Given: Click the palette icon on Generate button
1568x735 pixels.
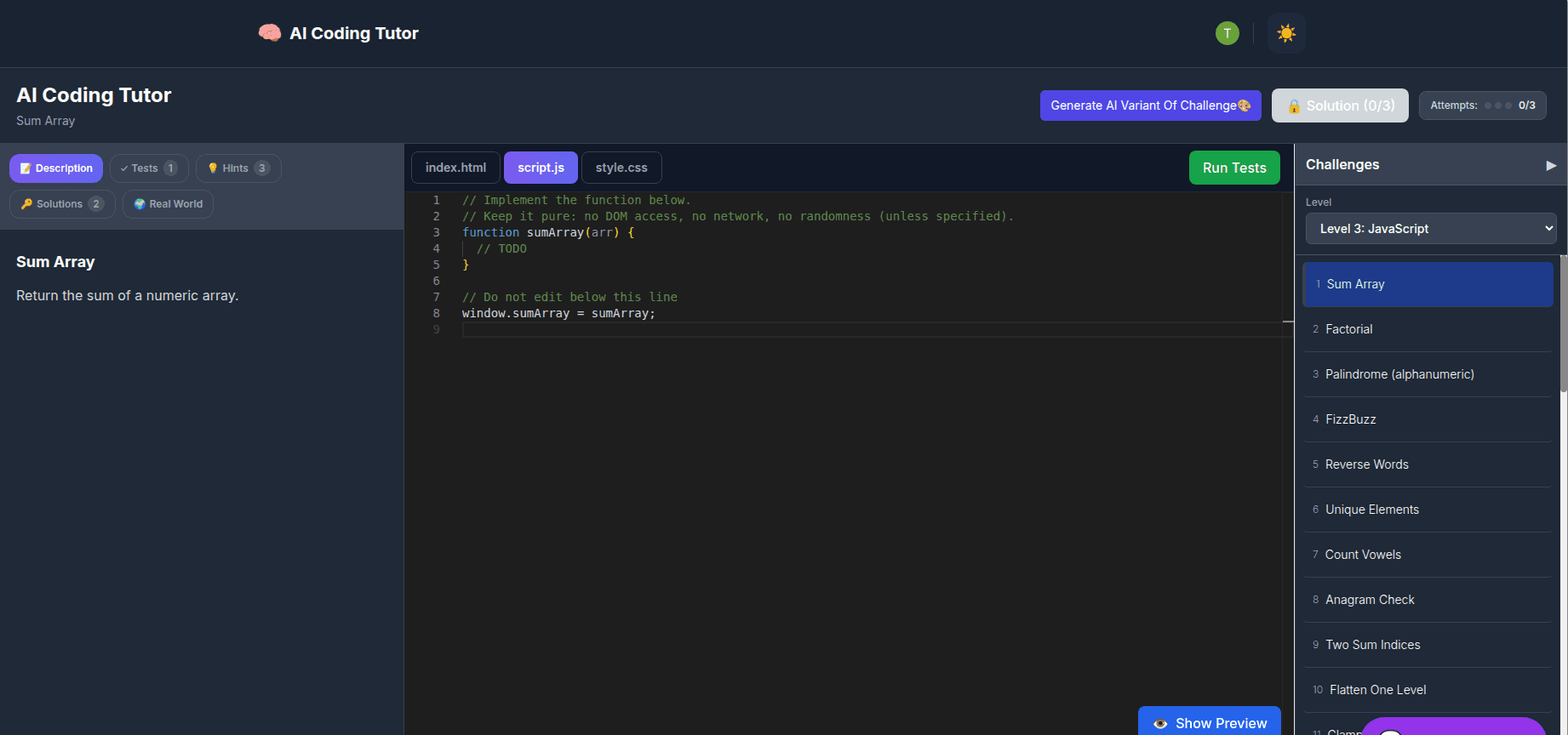Looking at the screenshot, I should pos(1245,105).
